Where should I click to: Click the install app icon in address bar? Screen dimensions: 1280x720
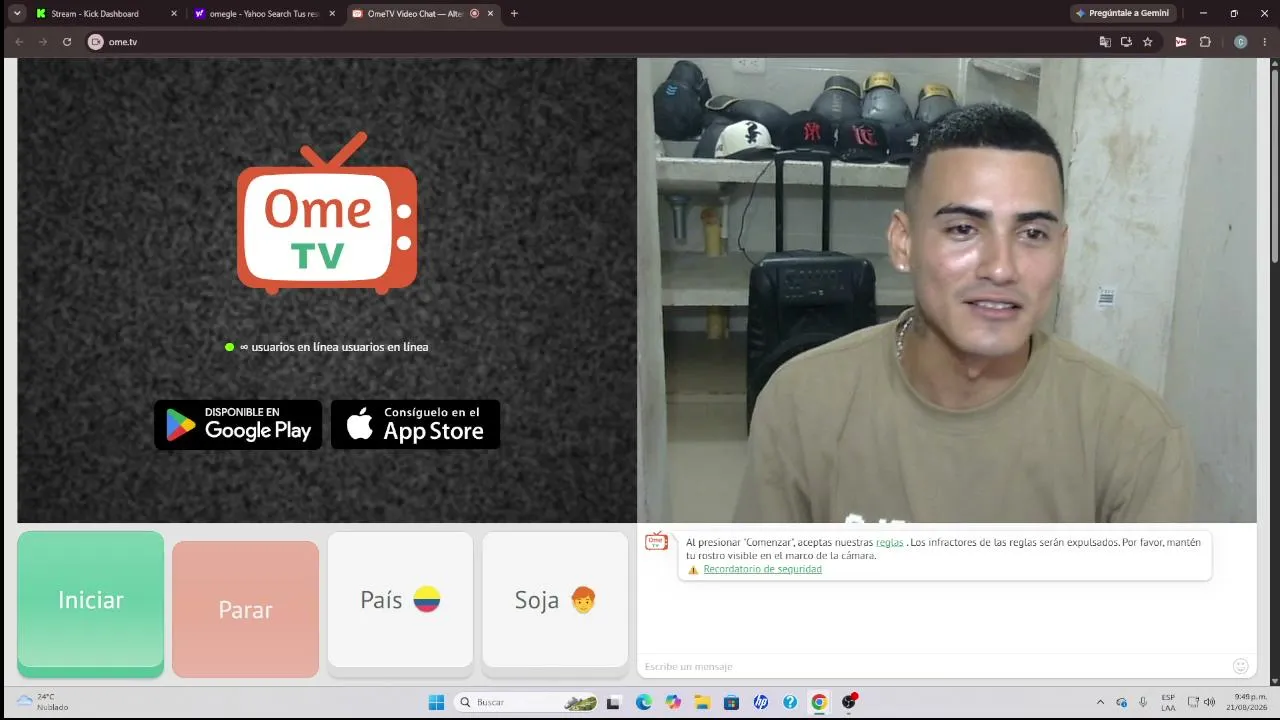(1126, 42)
